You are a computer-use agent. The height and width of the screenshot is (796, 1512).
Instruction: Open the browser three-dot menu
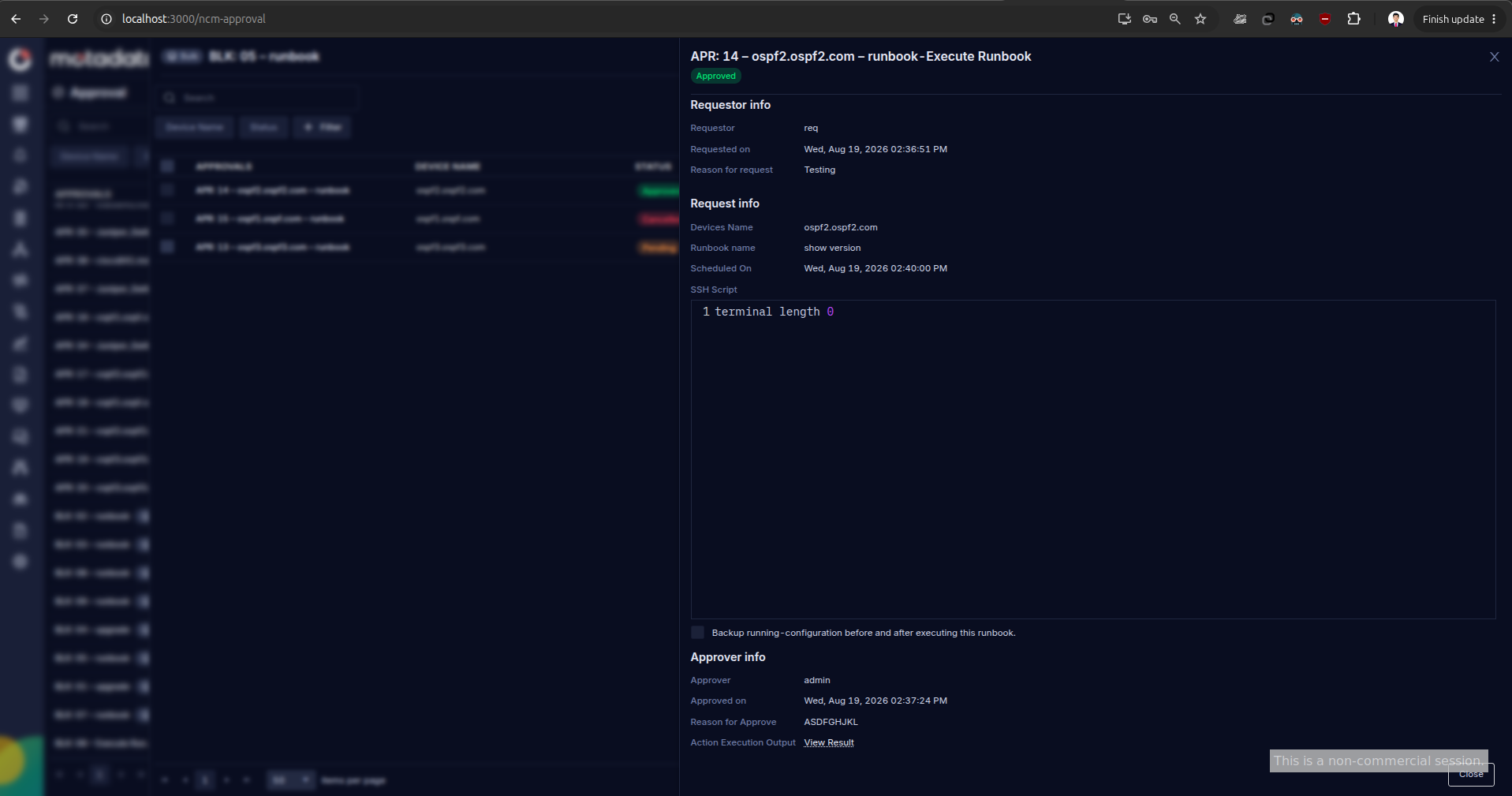tap(1494, 19)
